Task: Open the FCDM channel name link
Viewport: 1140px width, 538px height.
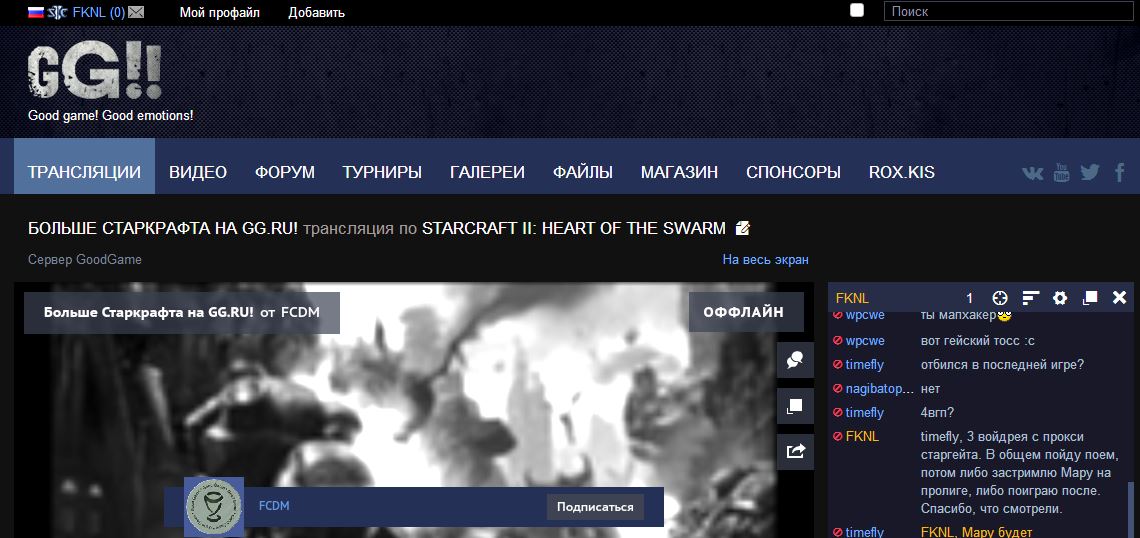Action: pyautogui.click(x=274, y=505)
